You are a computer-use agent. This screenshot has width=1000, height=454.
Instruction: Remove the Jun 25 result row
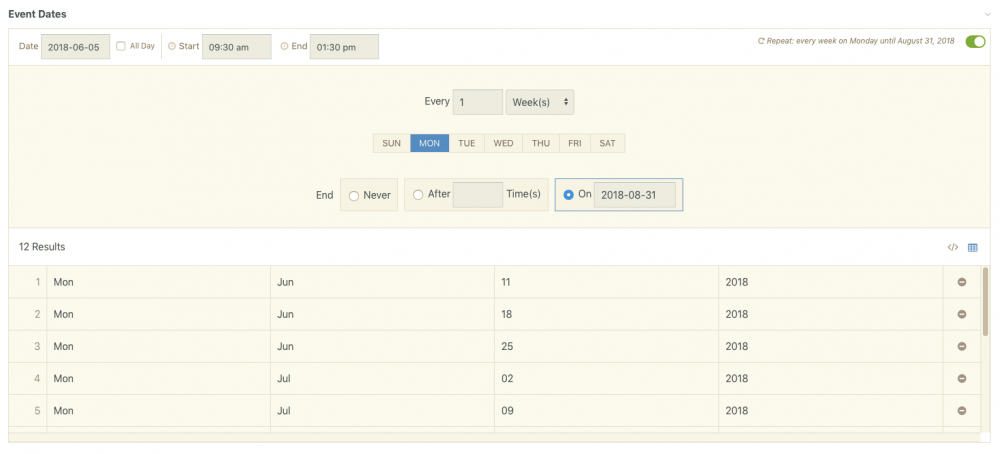(962, 346)
